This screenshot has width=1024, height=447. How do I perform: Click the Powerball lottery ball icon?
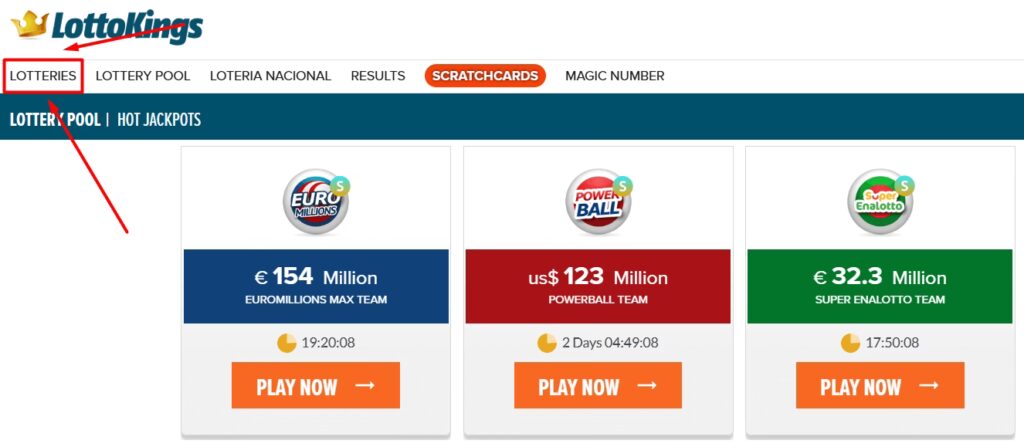pos(597,203)
